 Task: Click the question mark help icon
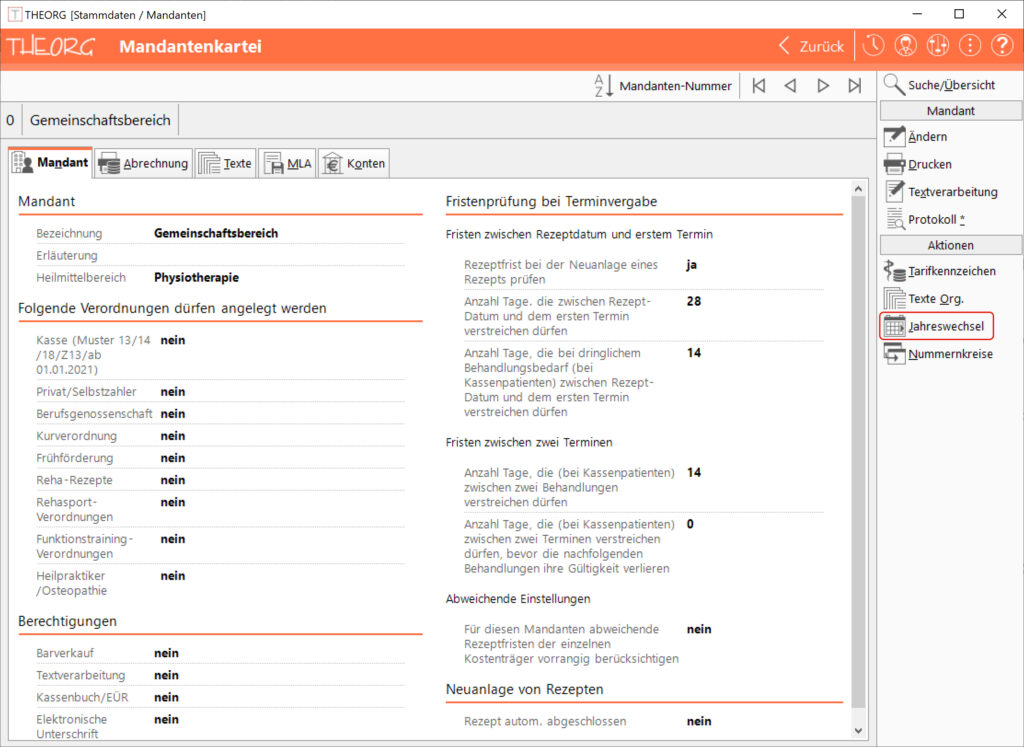1002,46
